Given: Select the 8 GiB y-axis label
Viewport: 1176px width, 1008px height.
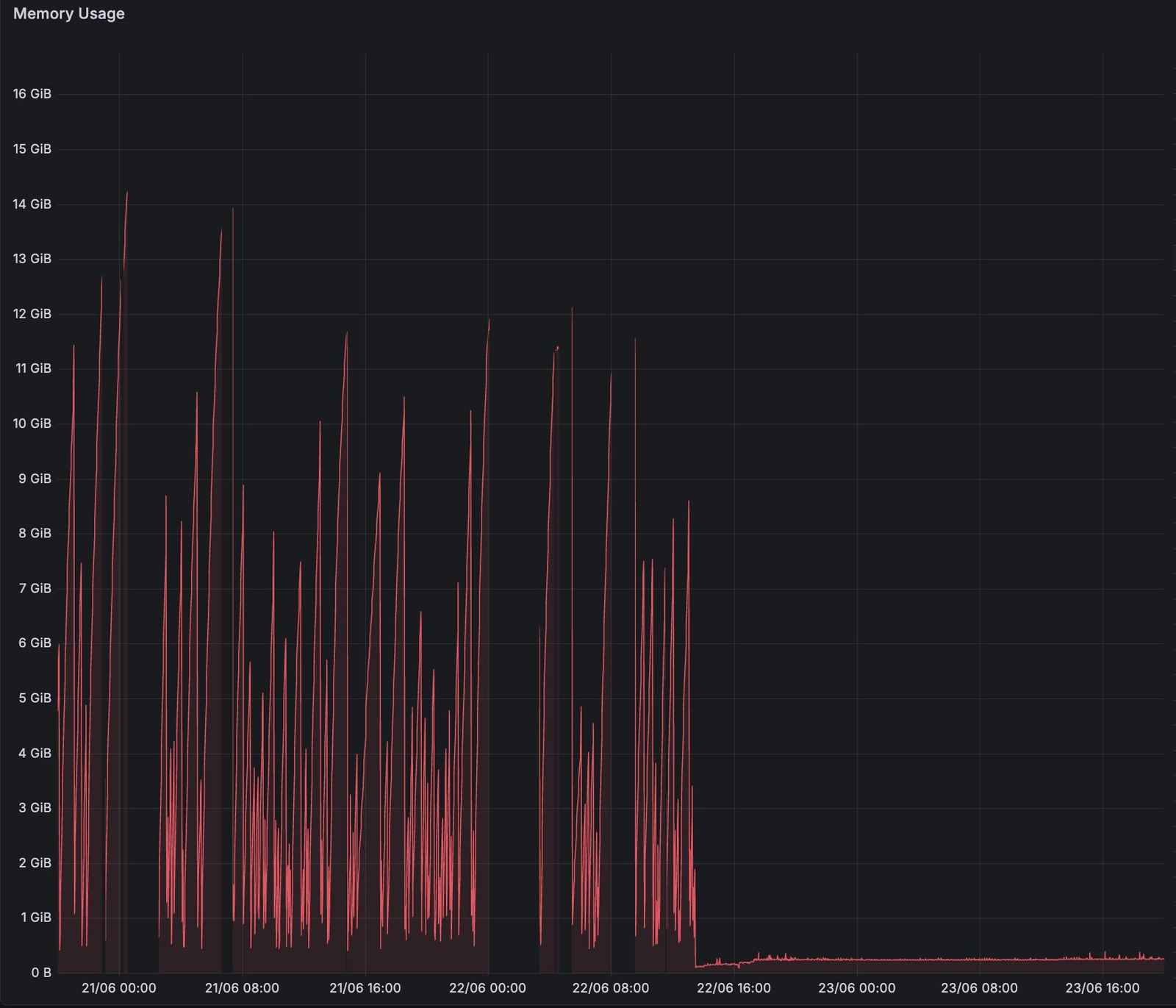Looking at the screenshot, I should [x=35, y=533].
